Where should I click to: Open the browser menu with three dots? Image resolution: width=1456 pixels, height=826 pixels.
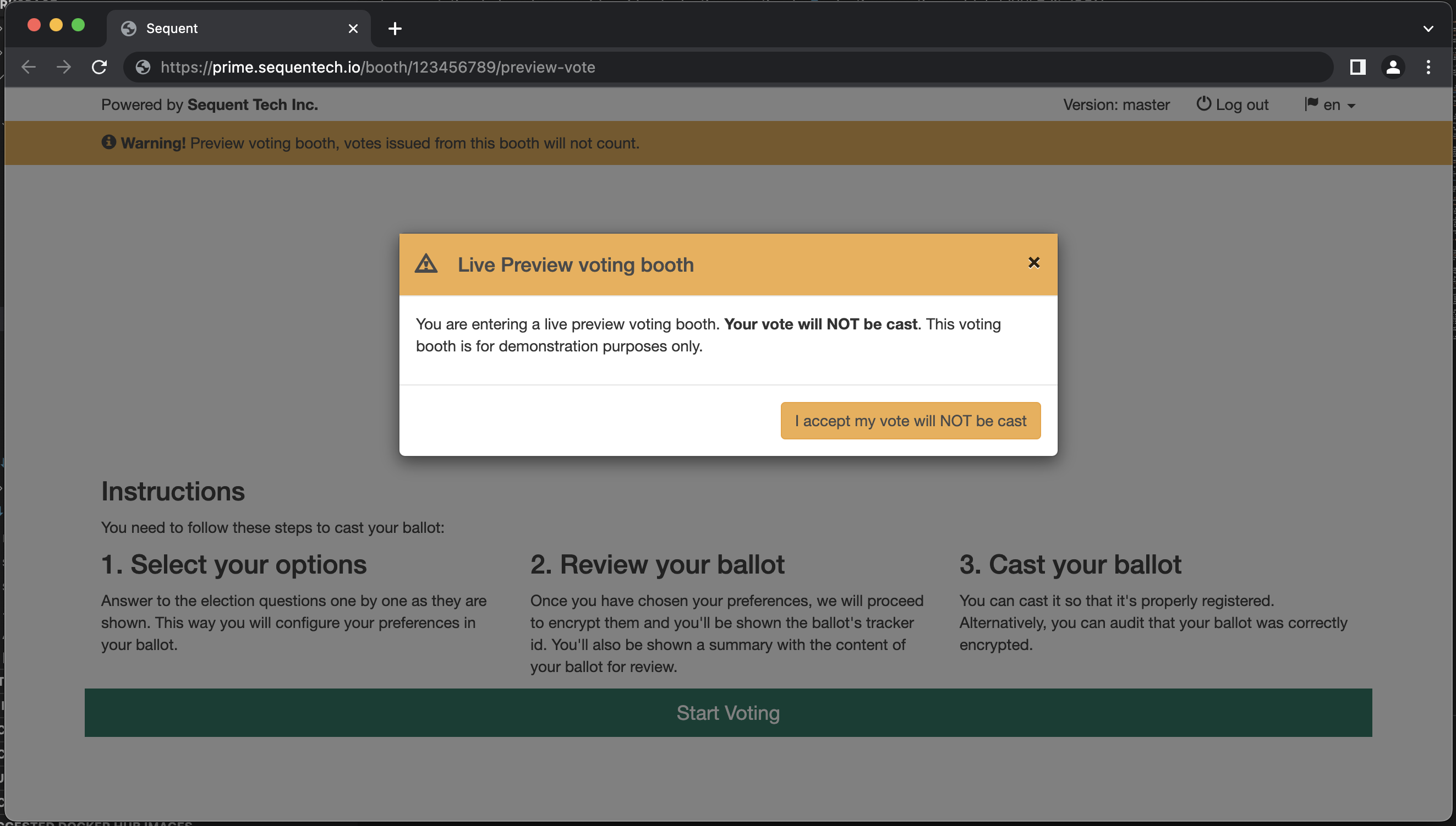(x=1429, y=67)
